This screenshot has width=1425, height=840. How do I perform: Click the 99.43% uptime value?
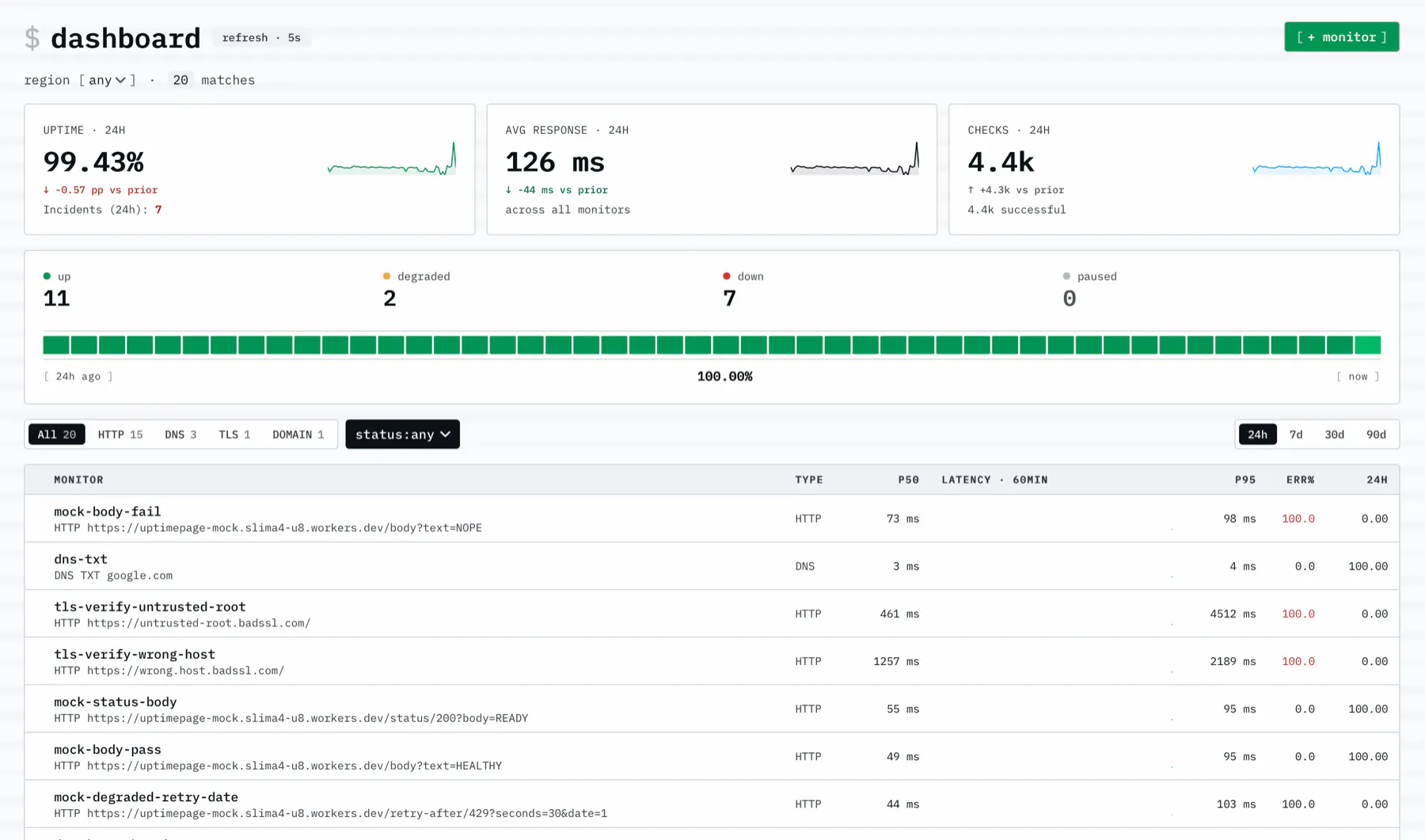coord(93,162)
